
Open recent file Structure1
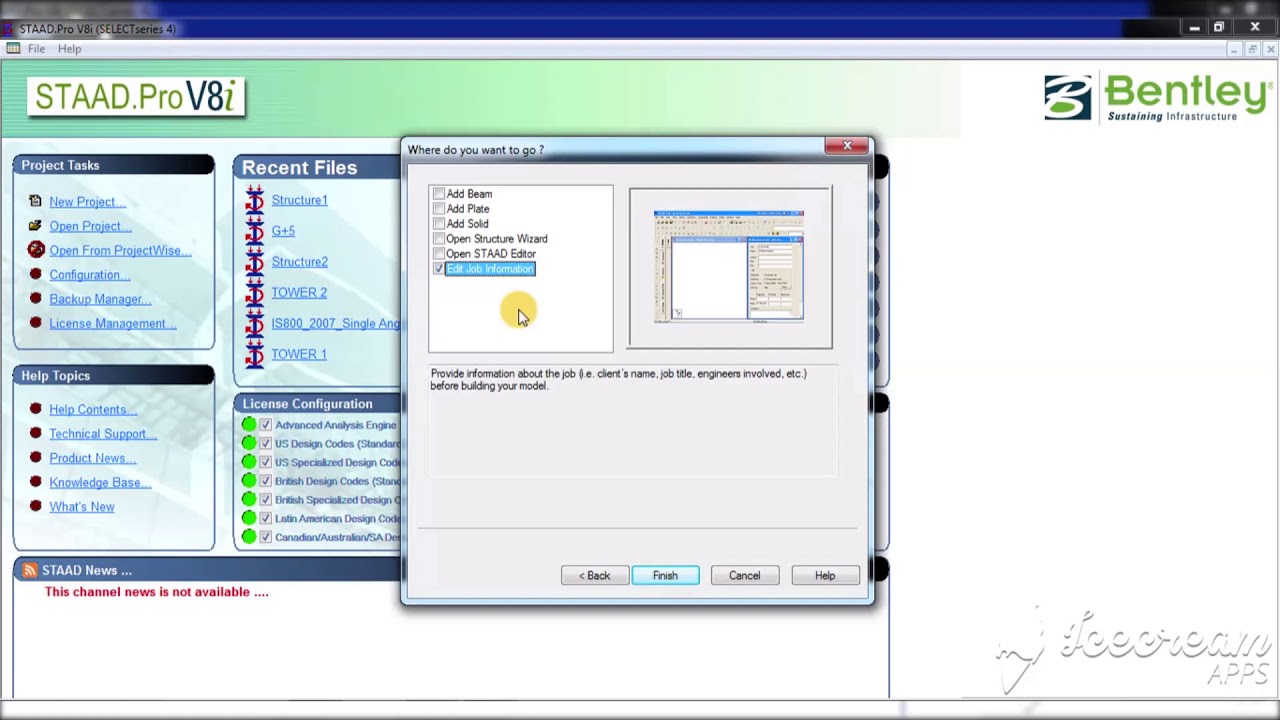click(299, 200)
